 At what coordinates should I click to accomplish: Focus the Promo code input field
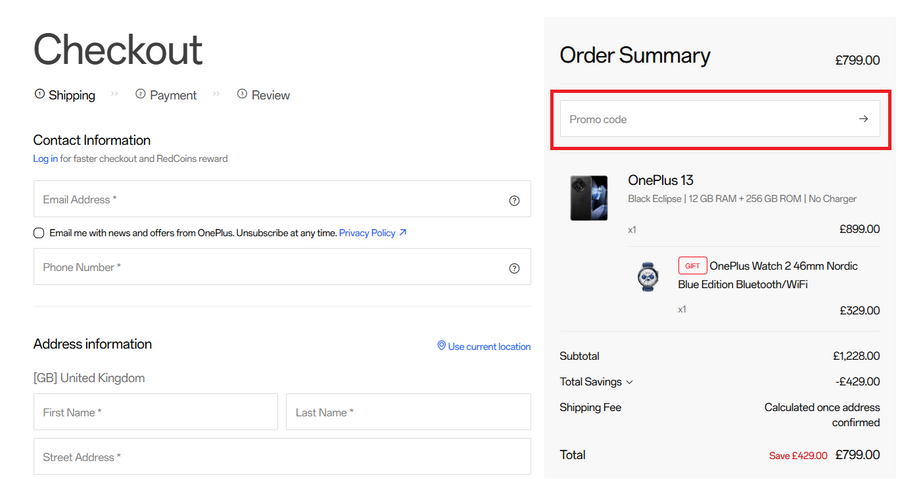pyautogui.click(x=720, y=119)
